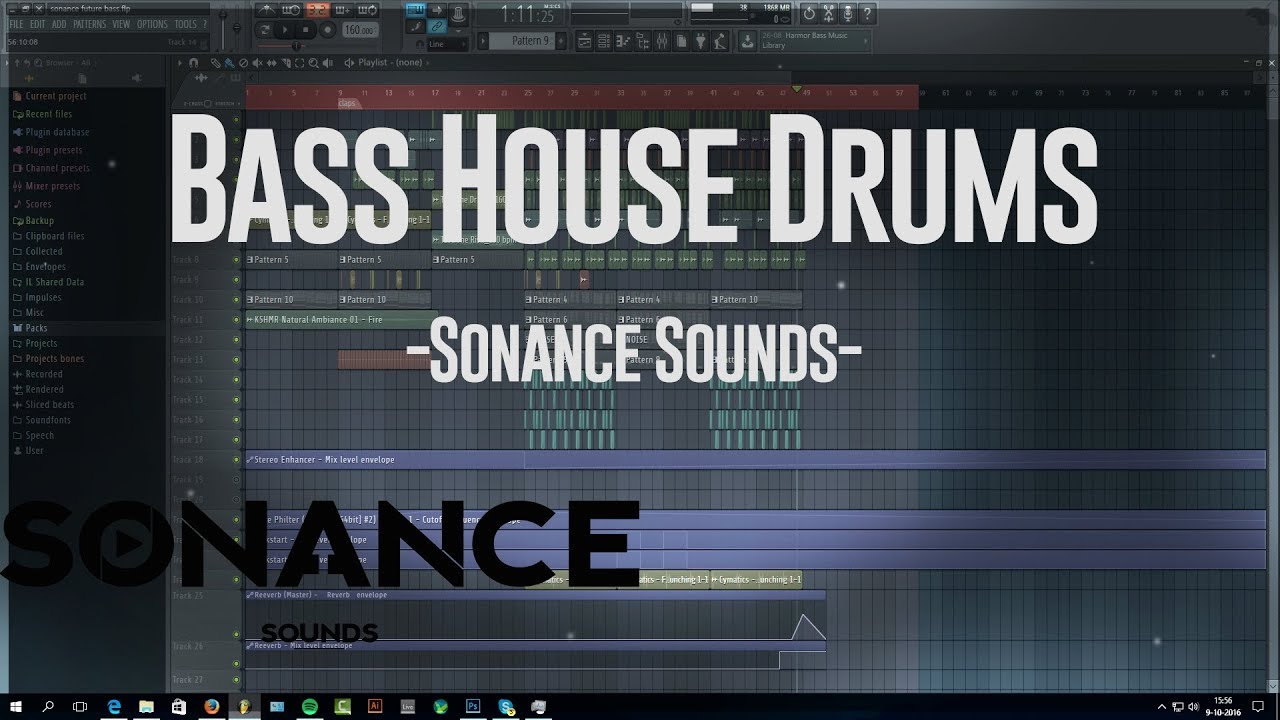Expand Current project in browser
The width and height of the screenshot is (1280, 720).
(x=49, y=96)
